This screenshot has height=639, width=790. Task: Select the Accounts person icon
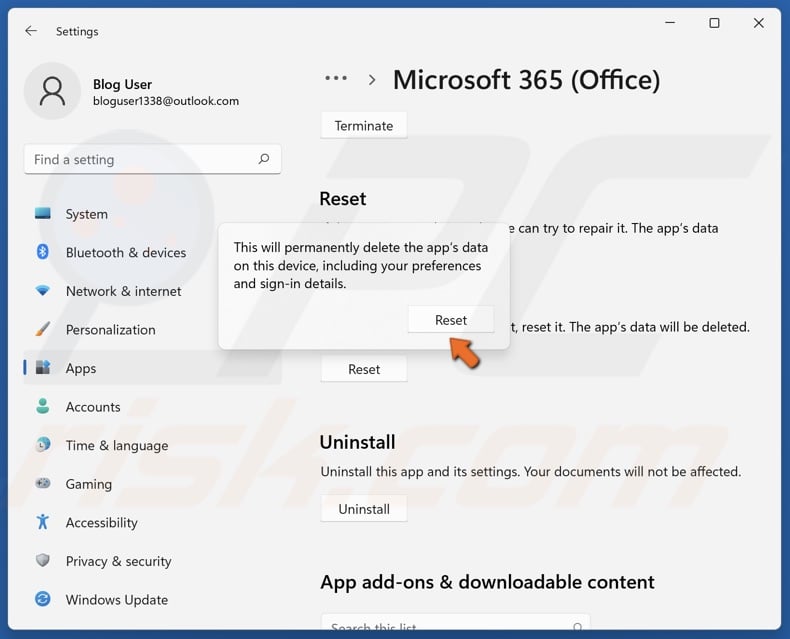click(43, 407)
